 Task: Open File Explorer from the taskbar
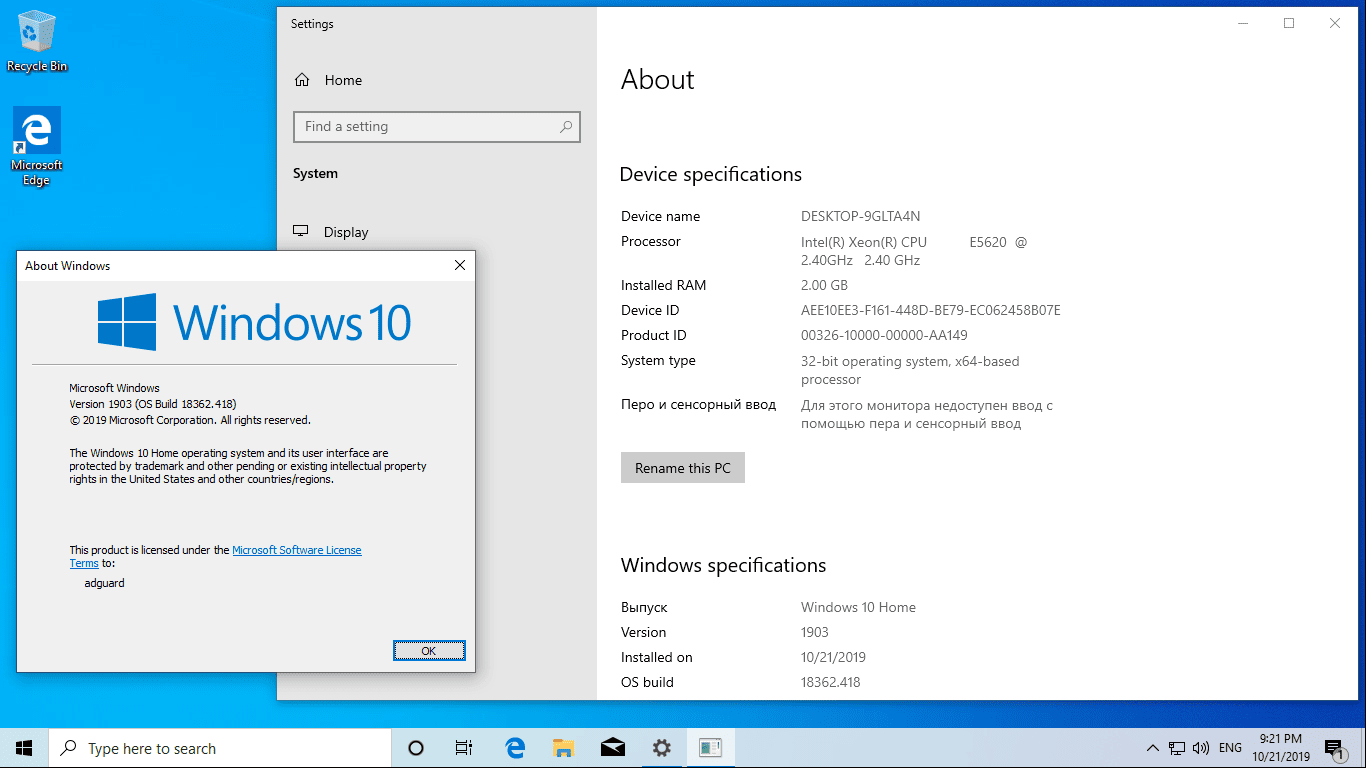point(564,748)
